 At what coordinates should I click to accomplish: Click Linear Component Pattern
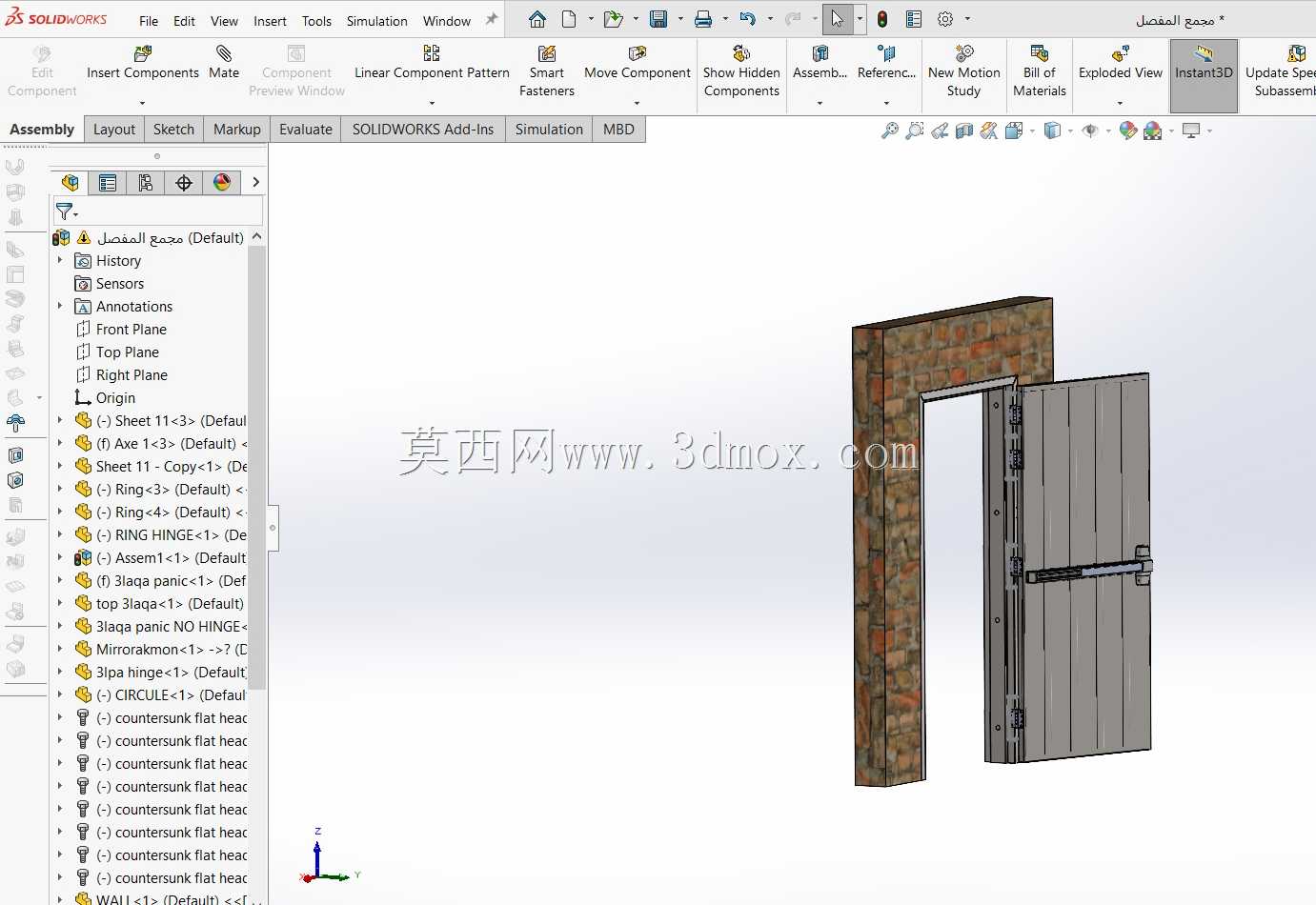point(432,63)
